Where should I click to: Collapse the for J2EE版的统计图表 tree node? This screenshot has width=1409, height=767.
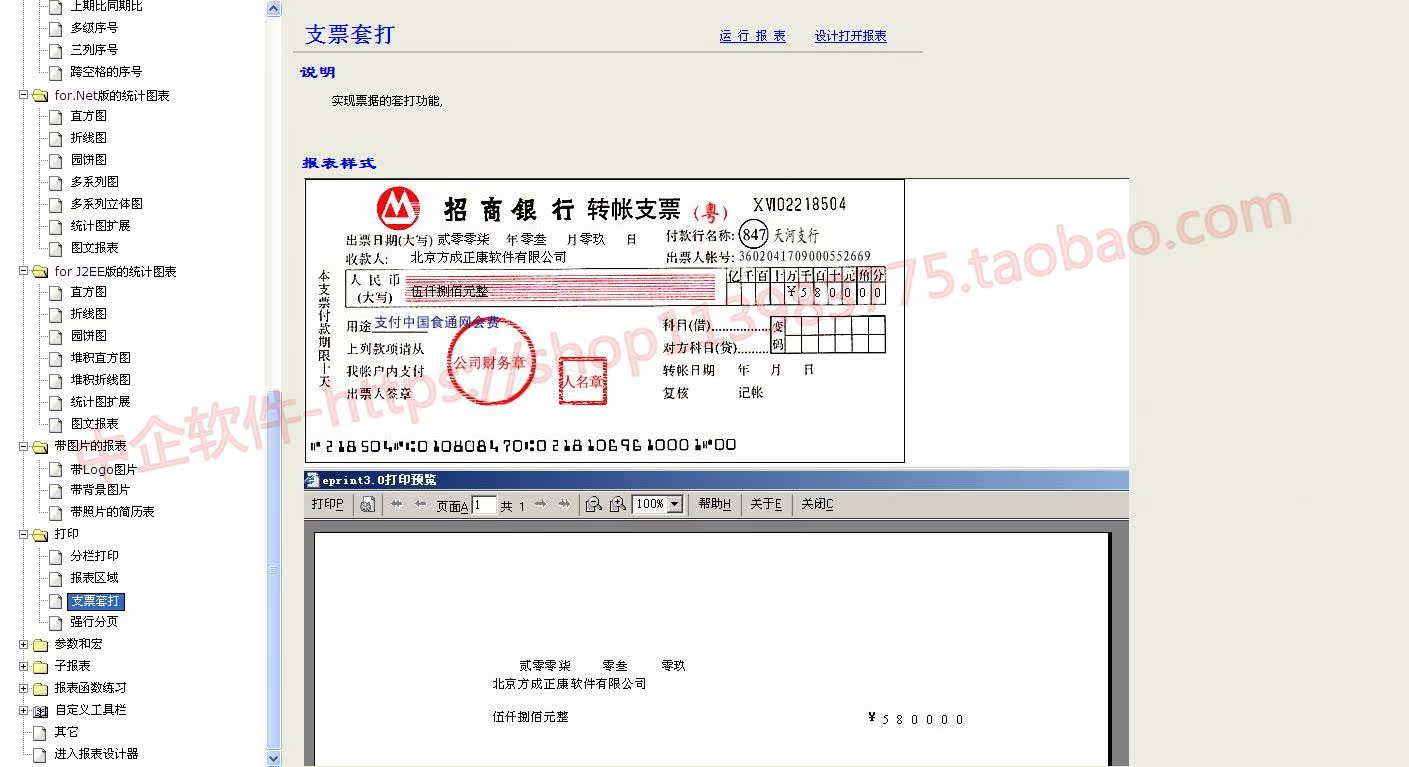(24, 272)
